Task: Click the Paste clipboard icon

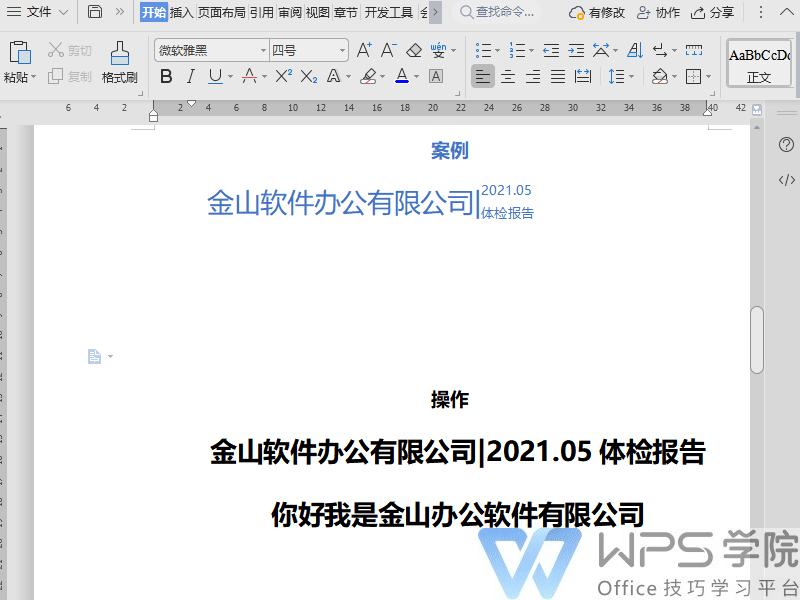Action: pos(20,53)
